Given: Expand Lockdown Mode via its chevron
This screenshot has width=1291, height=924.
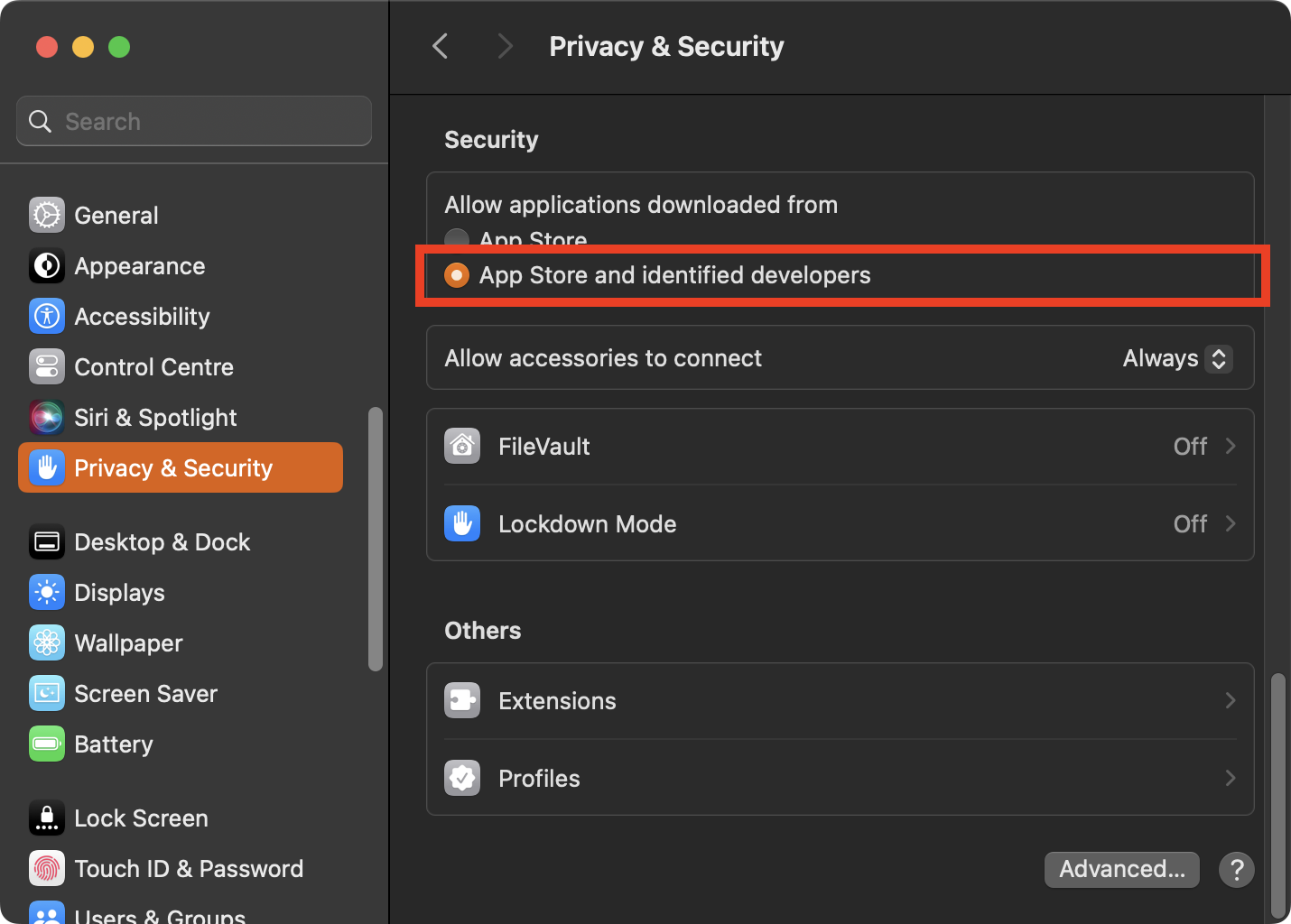Looking at the screenshot, I should click(x=1231, y=523).
